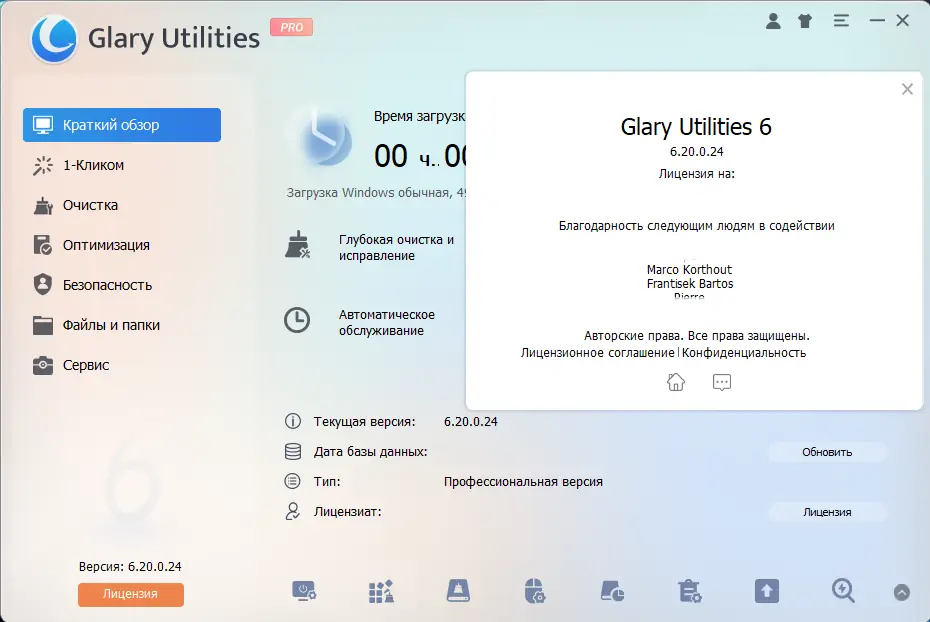Click the Время загрузки label

[419, 117]
